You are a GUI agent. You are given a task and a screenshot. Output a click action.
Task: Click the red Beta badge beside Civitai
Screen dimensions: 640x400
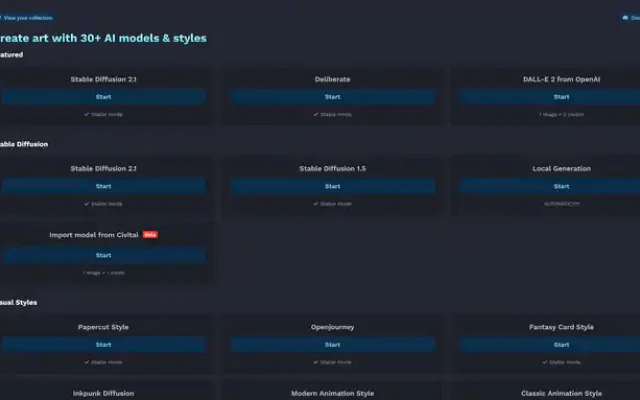coord(150,235)
